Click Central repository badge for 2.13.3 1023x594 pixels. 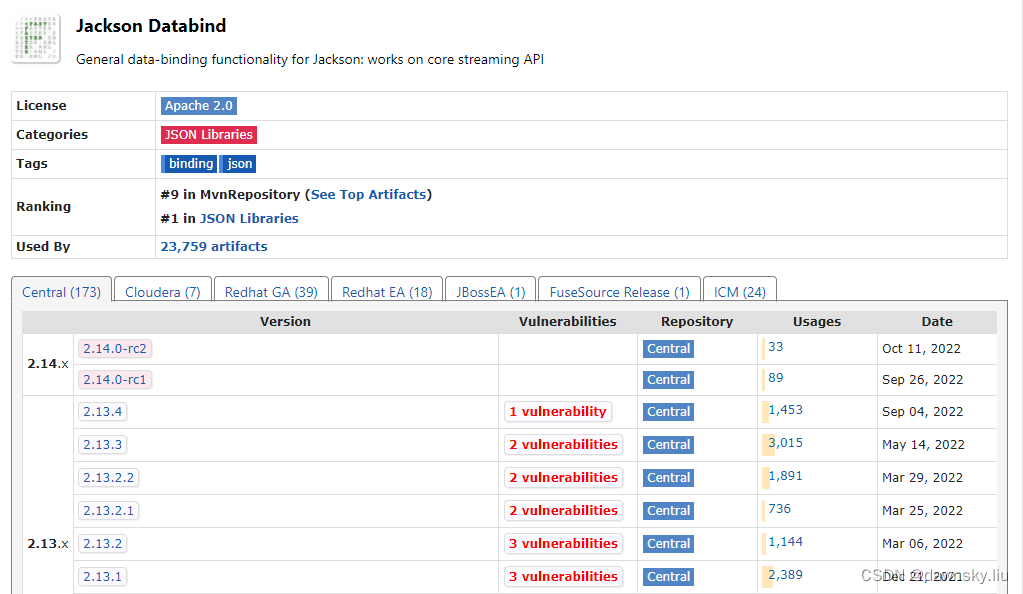pos(668,445)
